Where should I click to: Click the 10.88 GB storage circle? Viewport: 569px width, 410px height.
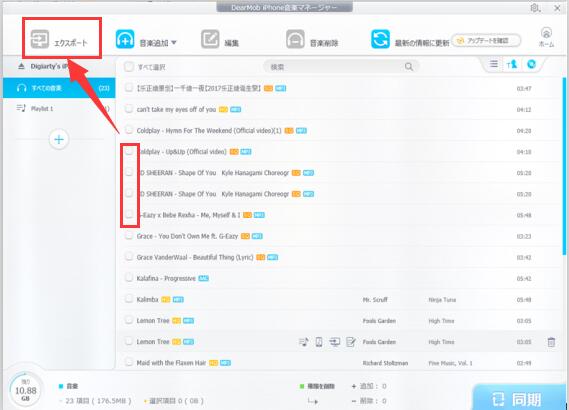tap(25, 391)
